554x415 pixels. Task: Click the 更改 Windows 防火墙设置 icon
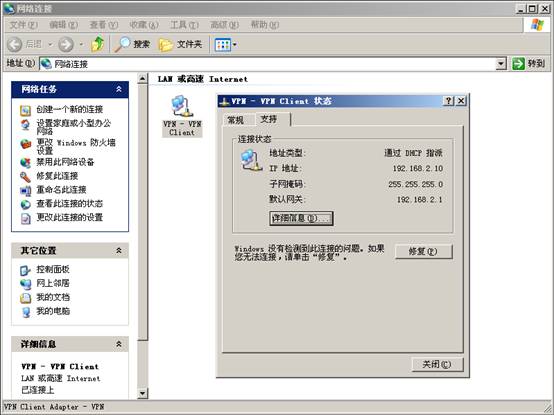25,144
